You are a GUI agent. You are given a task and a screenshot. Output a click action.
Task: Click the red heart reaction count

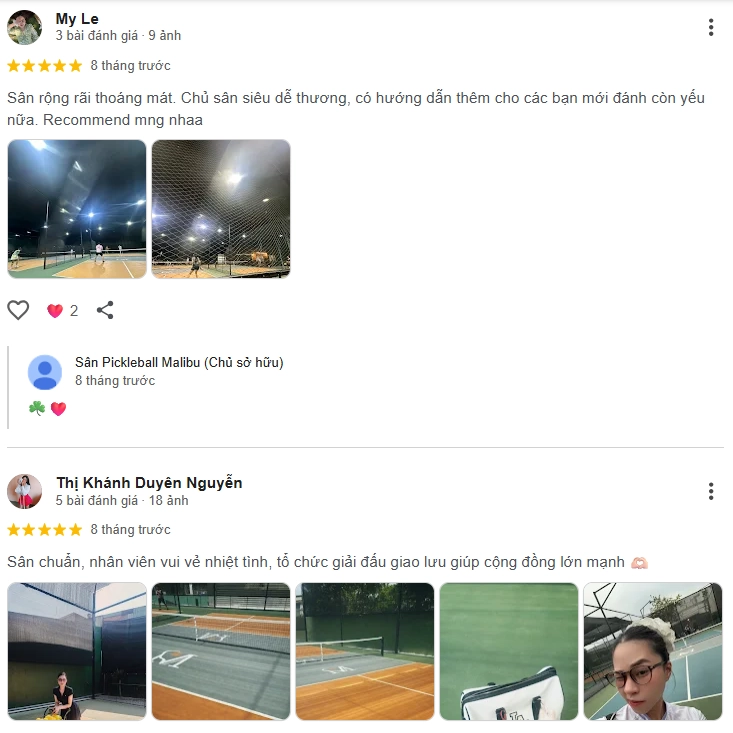click(62, 310)
